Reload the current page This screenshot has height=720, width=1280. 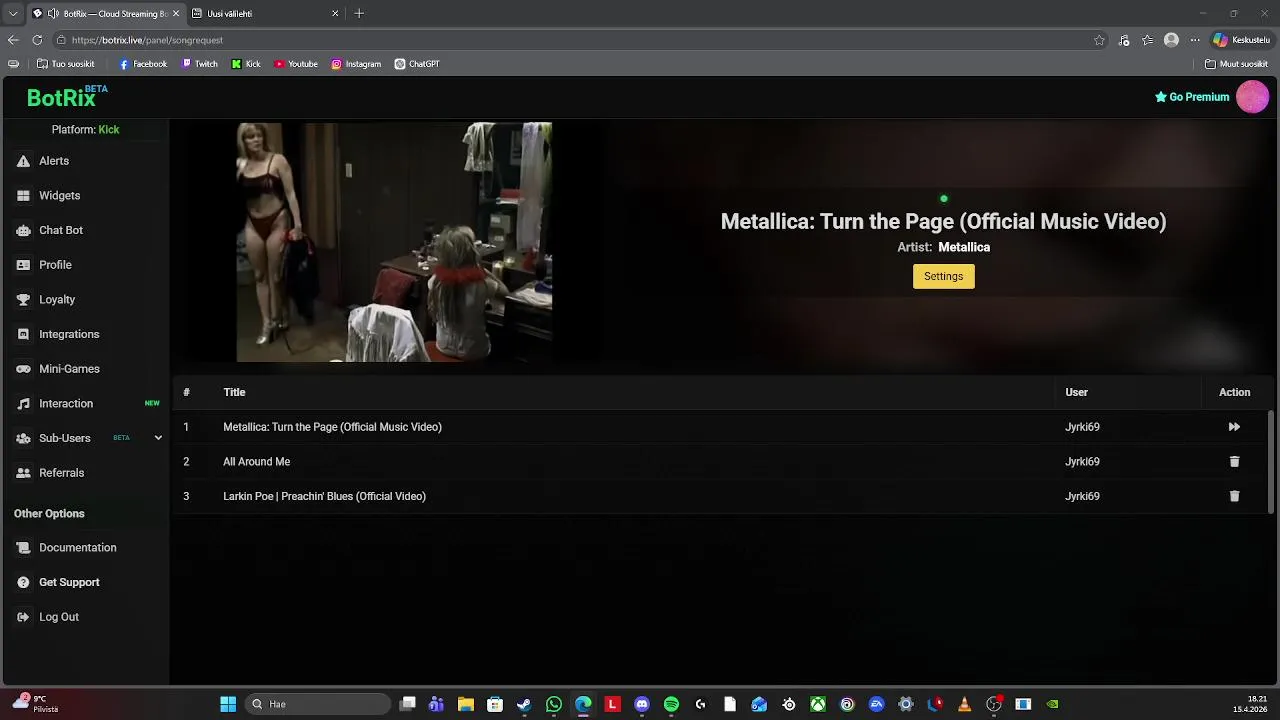(37, 40)
